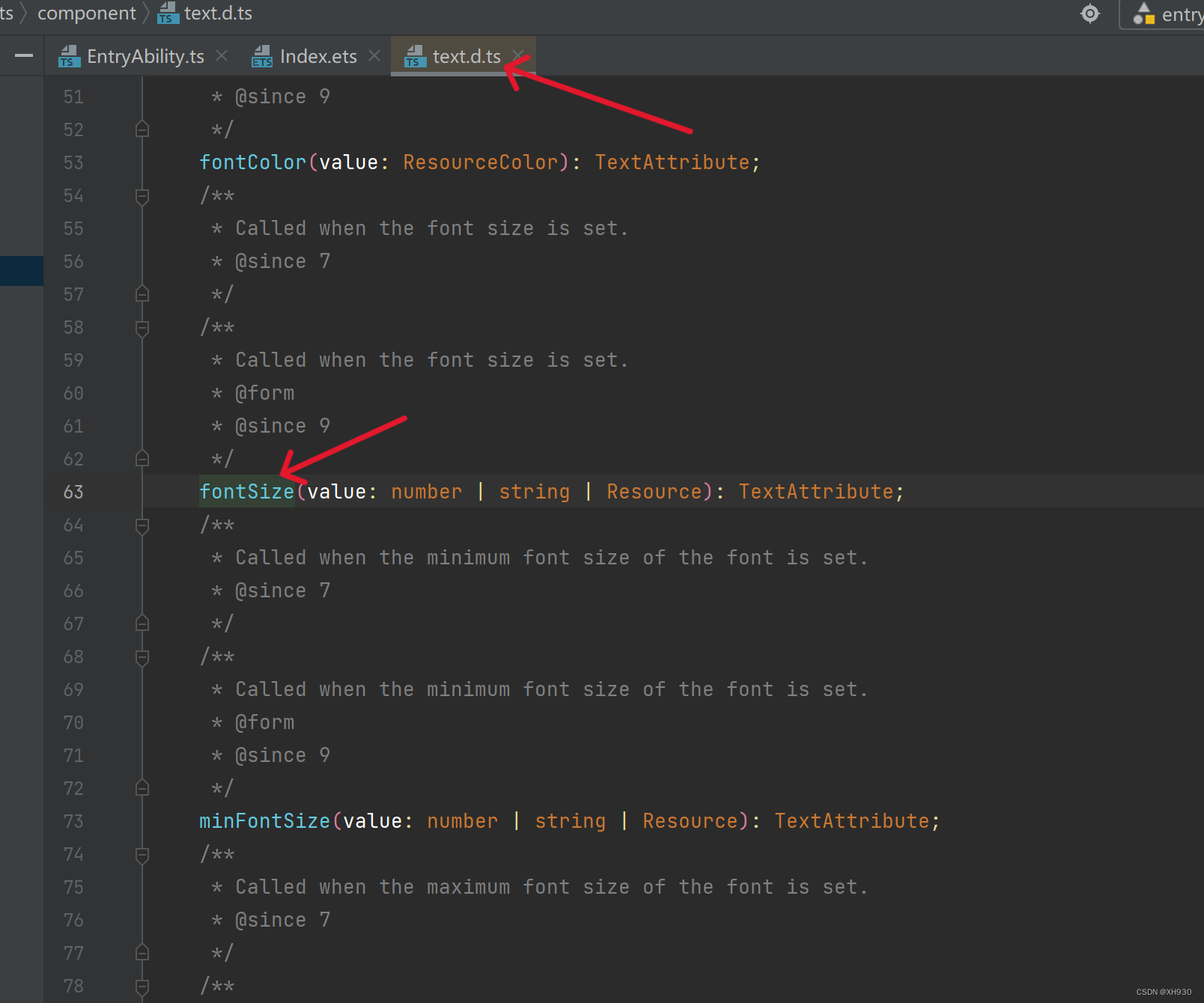This screenshot has width=1204, height=1003.
Task: Click the minimum font size comment line 65
Action: coord(539,558)
